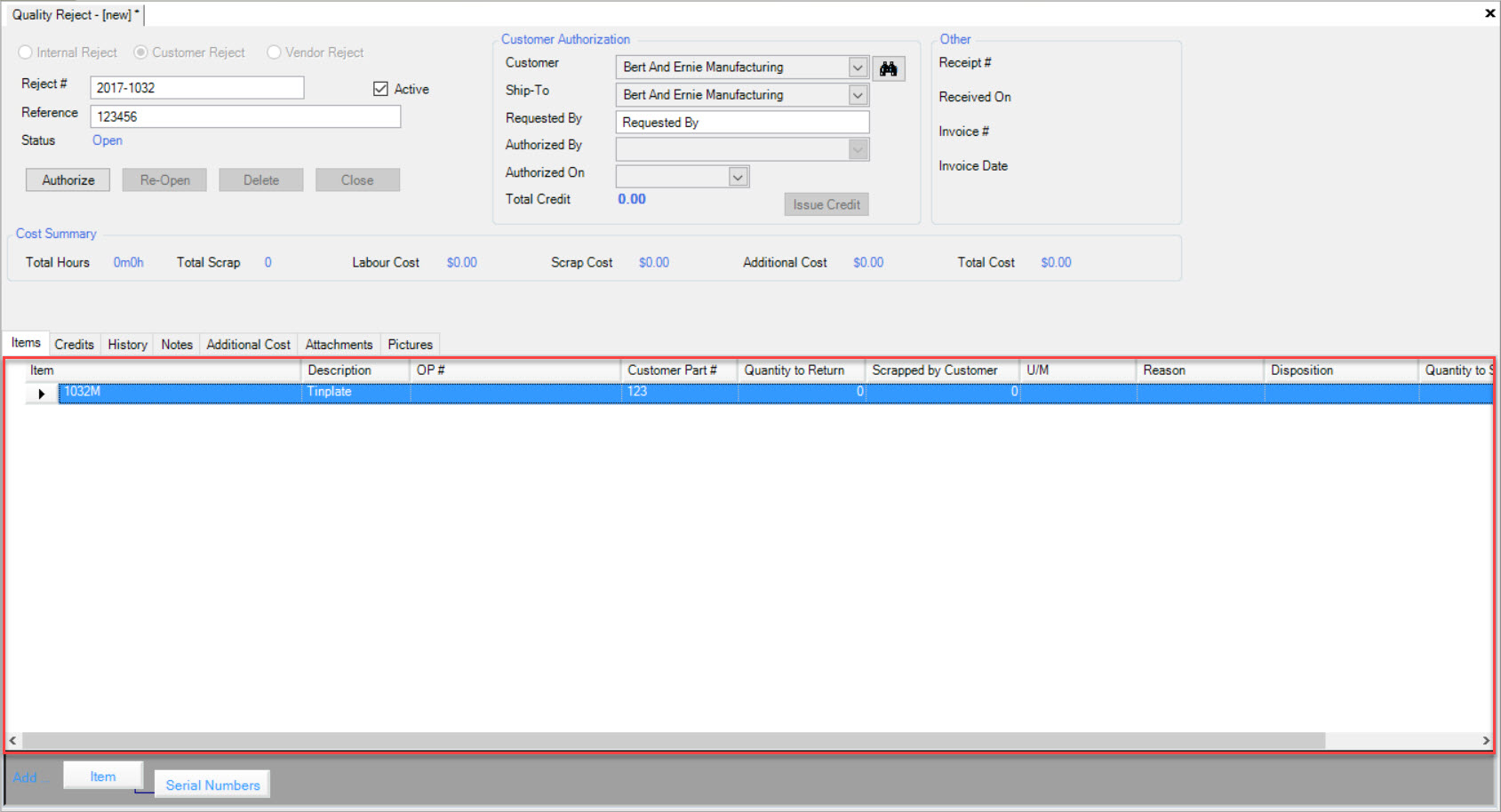Open the Ship-To dropdown

point(858,95)
